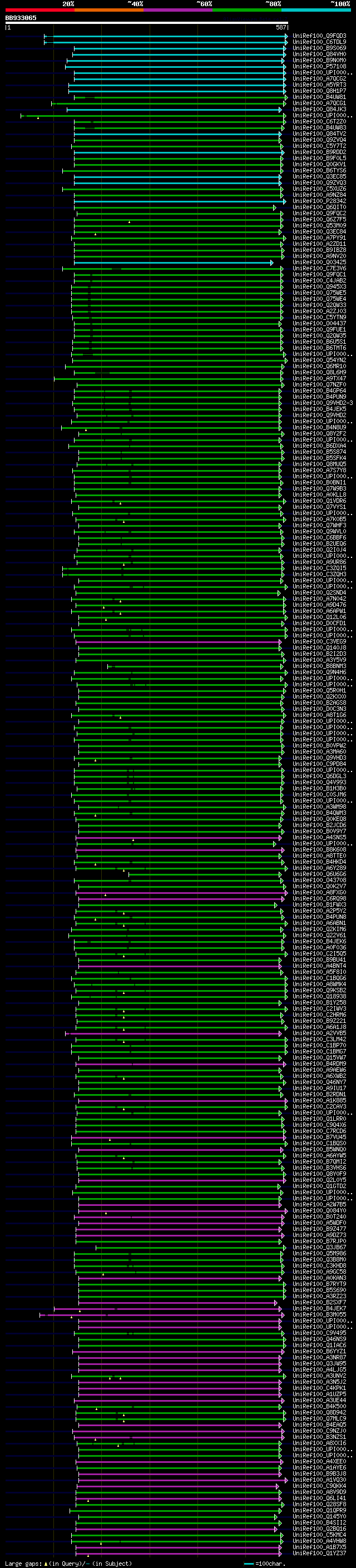The height and width of the screenshot is (1568, 356).
Task: Open hit UniRef100_B9S069
Action: click(319, 48)
